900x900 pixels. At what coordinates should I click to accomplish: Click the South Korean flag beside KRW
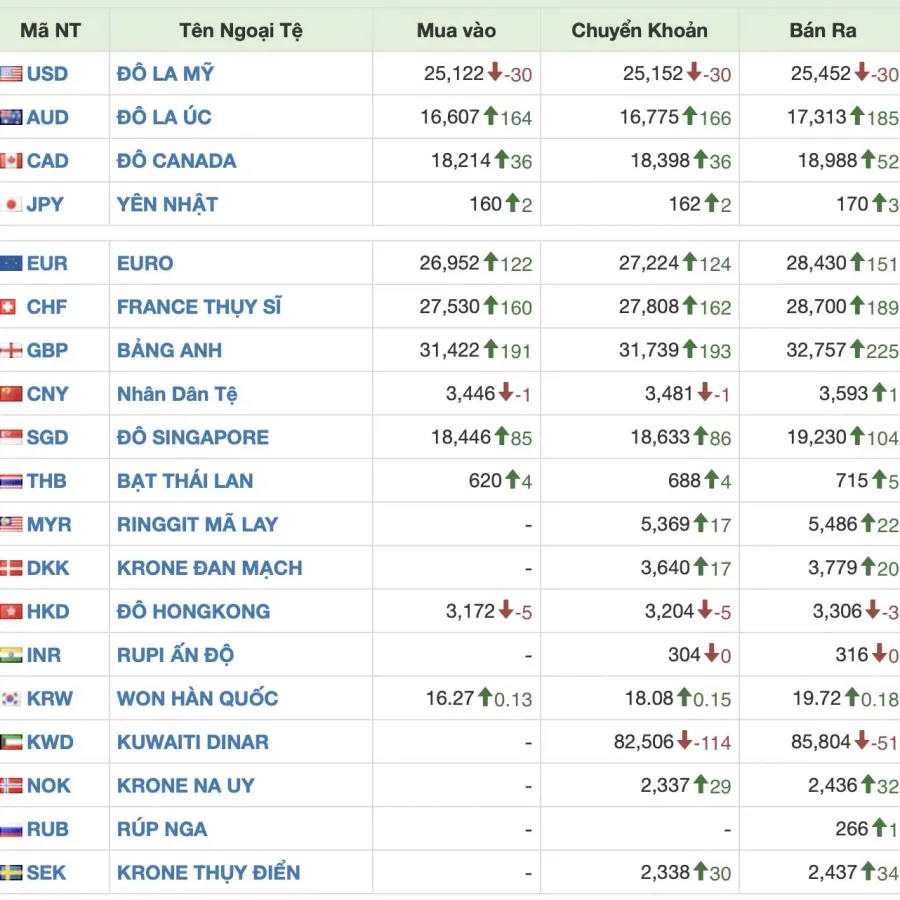[x=11, y=699]
